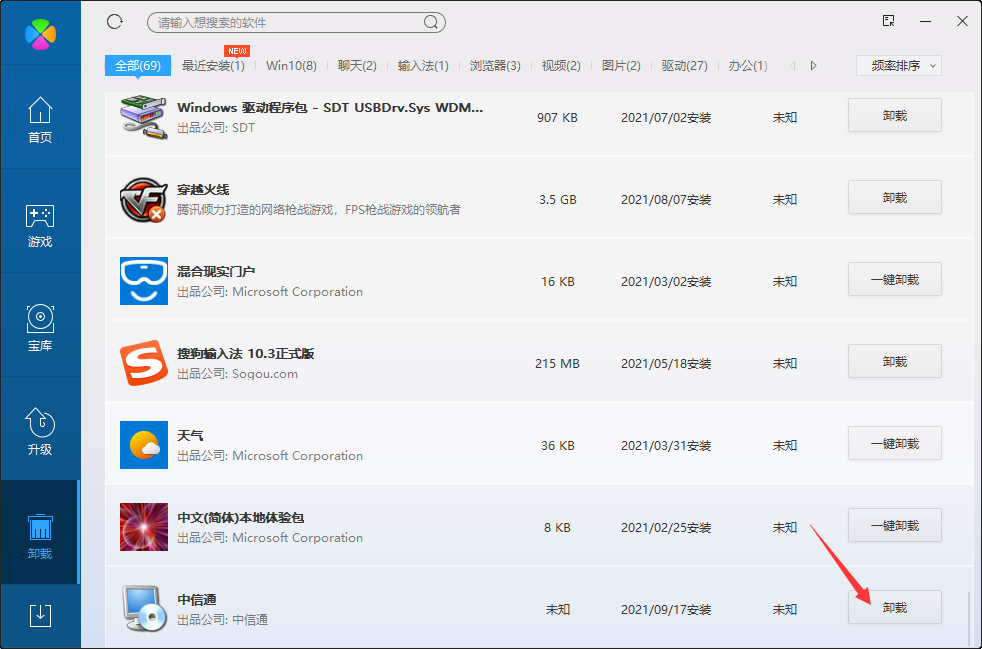This screenshot has width=982, height=649.
Task: Open the download manager icon at sidebar bottom
Action: click(40, 616)
